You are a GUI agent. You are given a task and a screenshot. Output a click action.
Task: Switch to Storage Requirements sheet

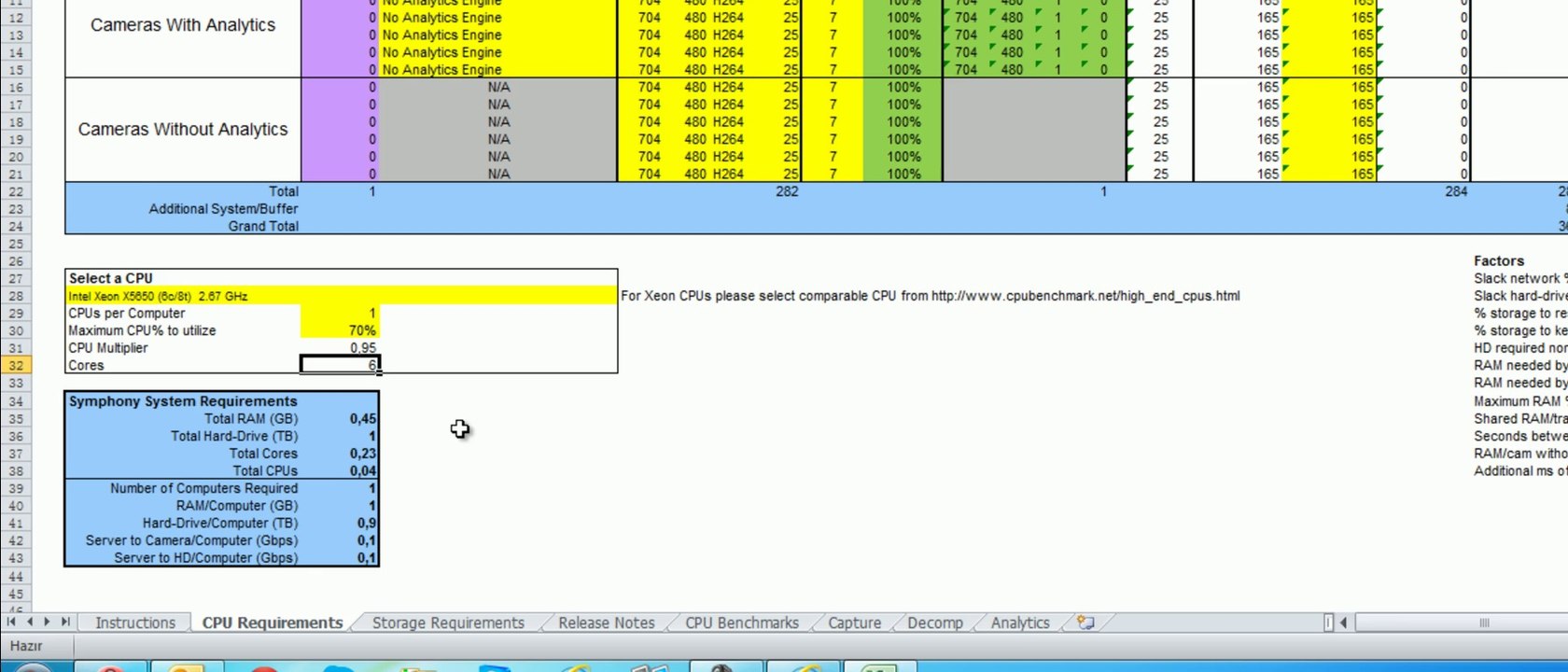[x=448, y=623]
